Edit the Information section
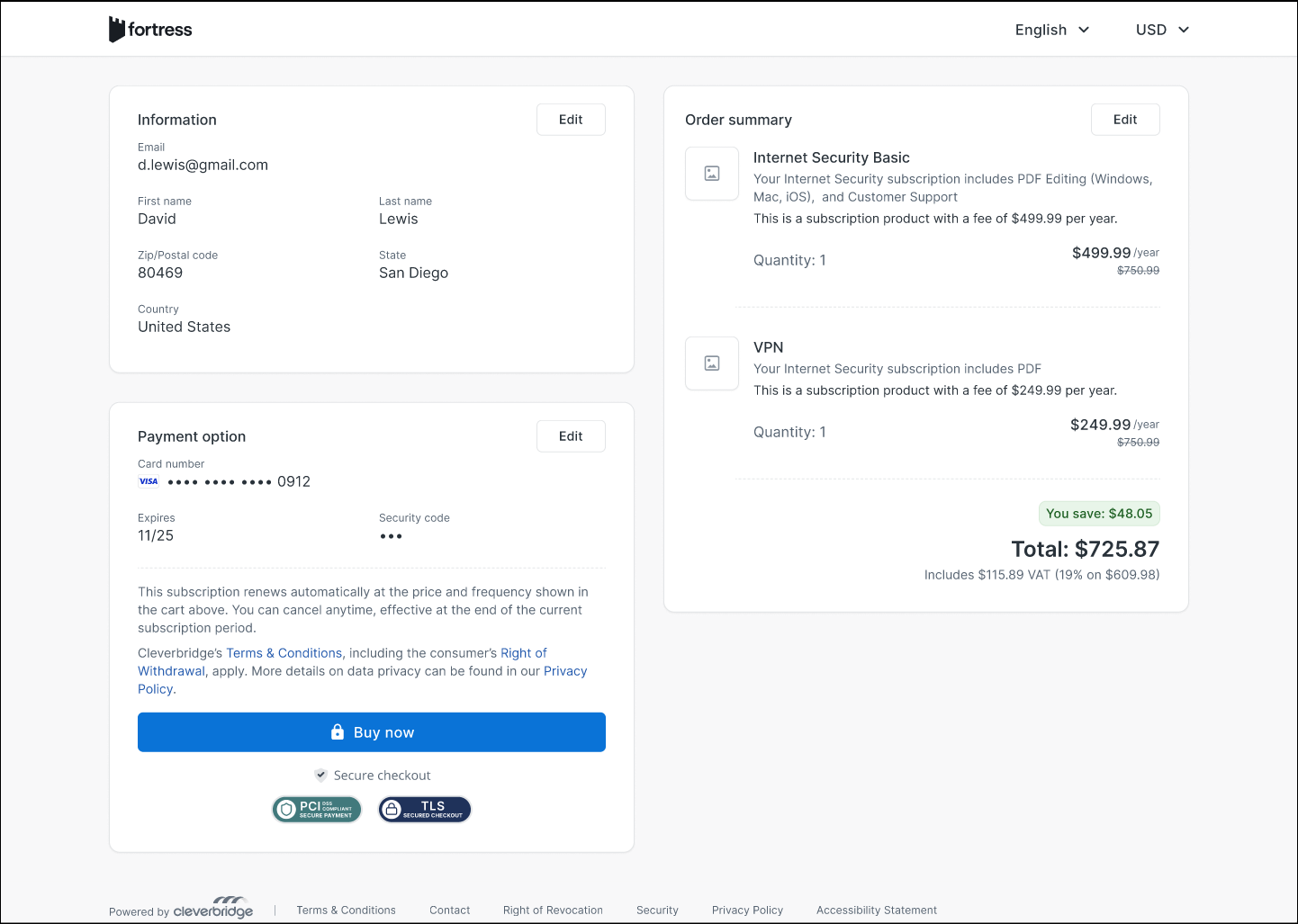Screen dimensions: 1298x924 pyautogui.click(x=571, y=120)
